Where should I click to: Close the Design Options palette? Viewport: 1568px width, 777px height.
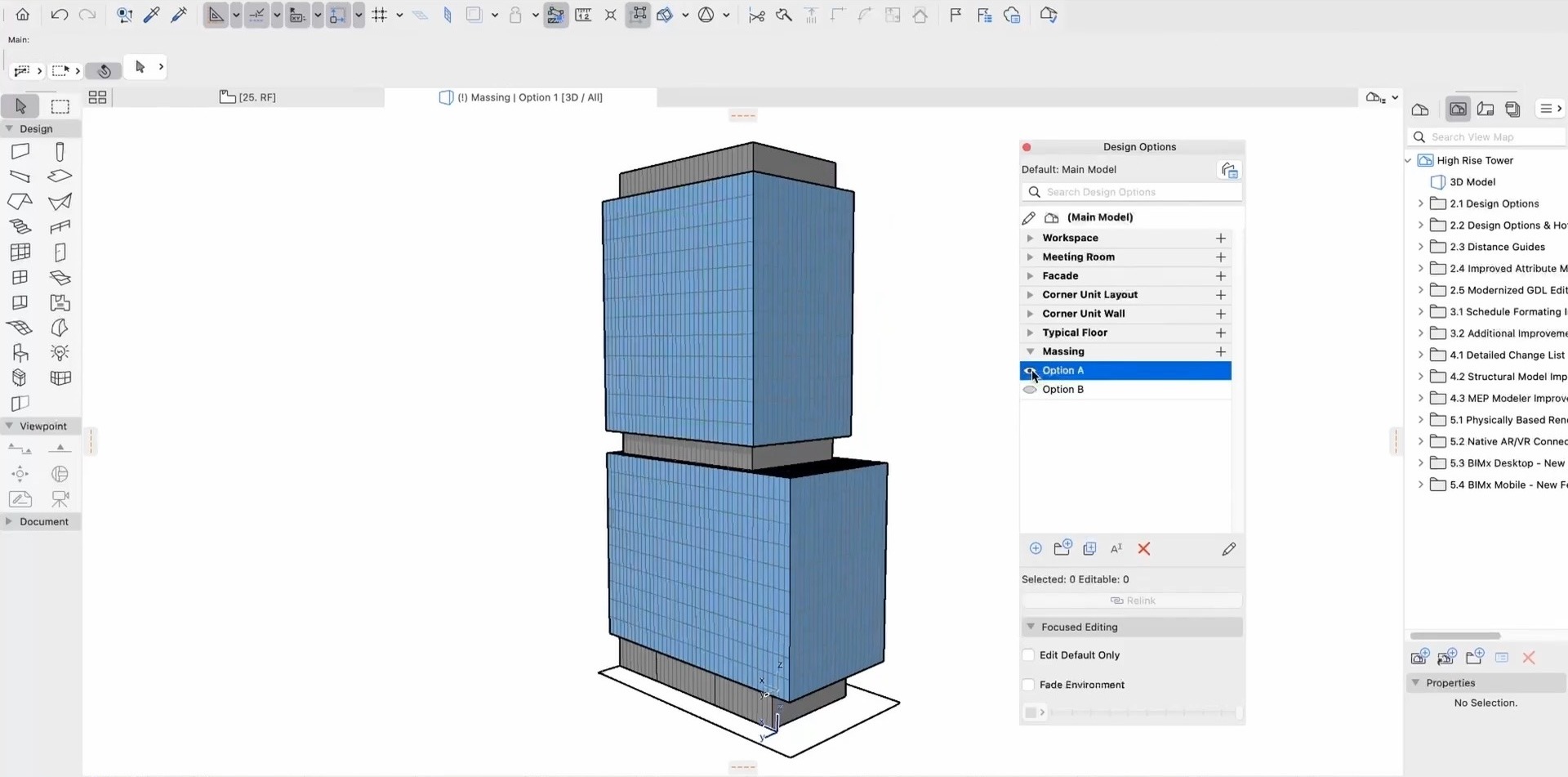[1027, 147]
